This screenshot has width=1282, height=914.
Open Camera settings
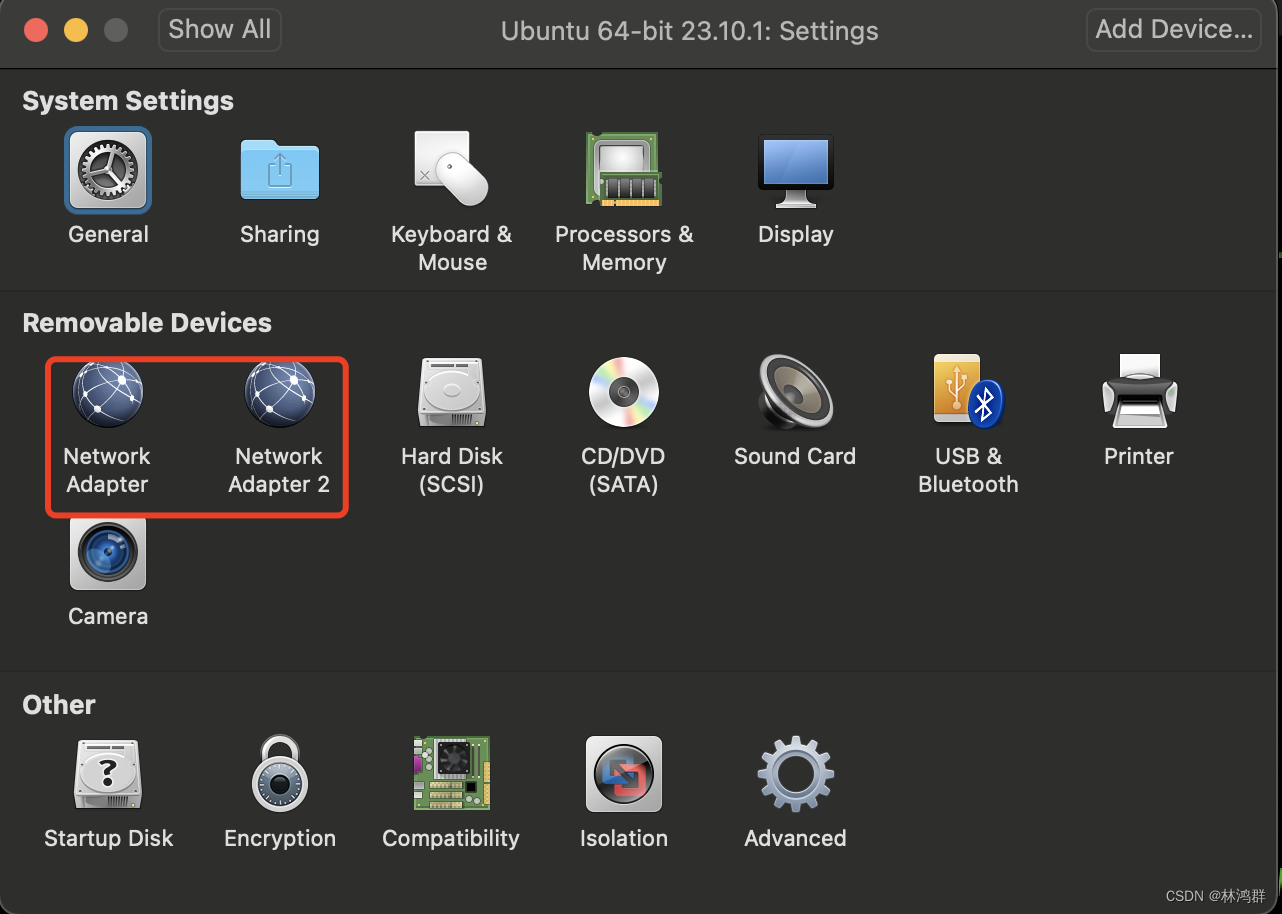(x=108, y=553)
